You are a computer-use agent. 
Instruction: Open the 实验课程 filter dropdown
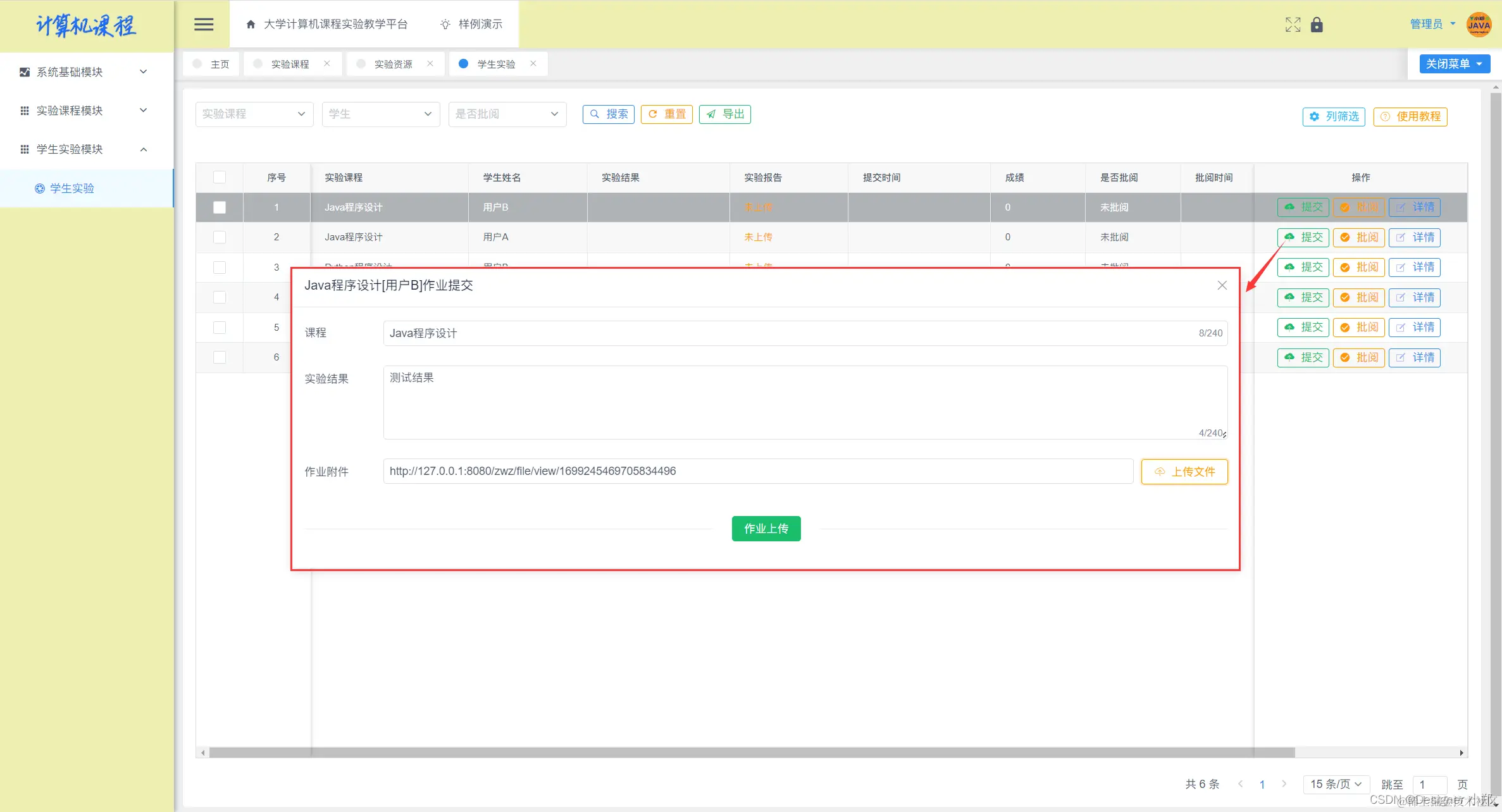[254, 114]
